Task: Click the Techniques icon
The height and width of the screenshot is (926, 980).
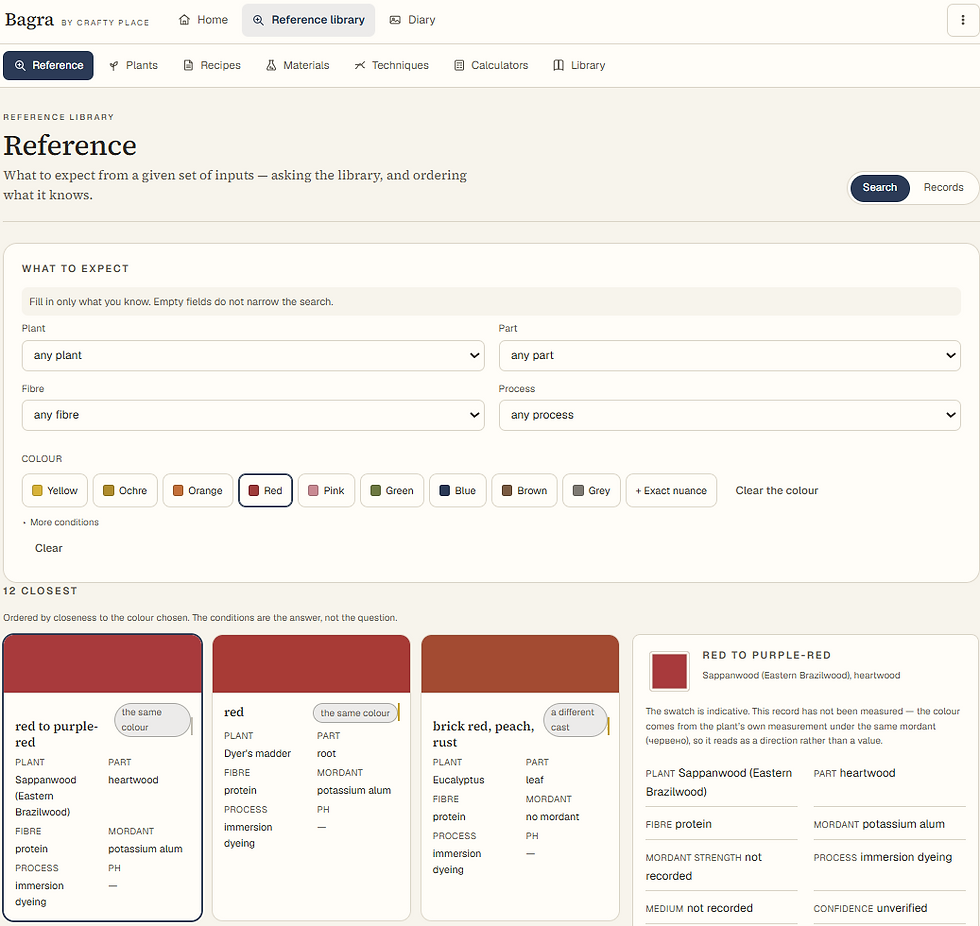Action: coord(359,66)
